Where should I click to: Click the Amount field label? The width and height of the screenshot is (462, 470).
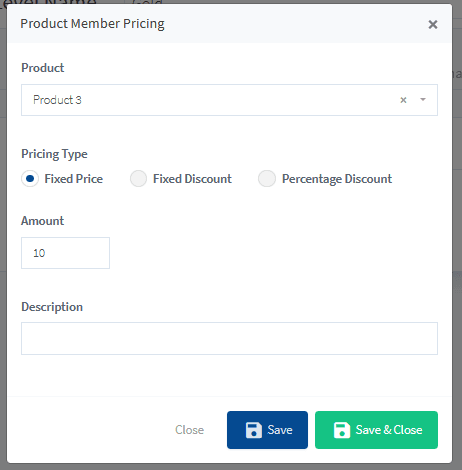pyautogui.click(x=42, y=221)
